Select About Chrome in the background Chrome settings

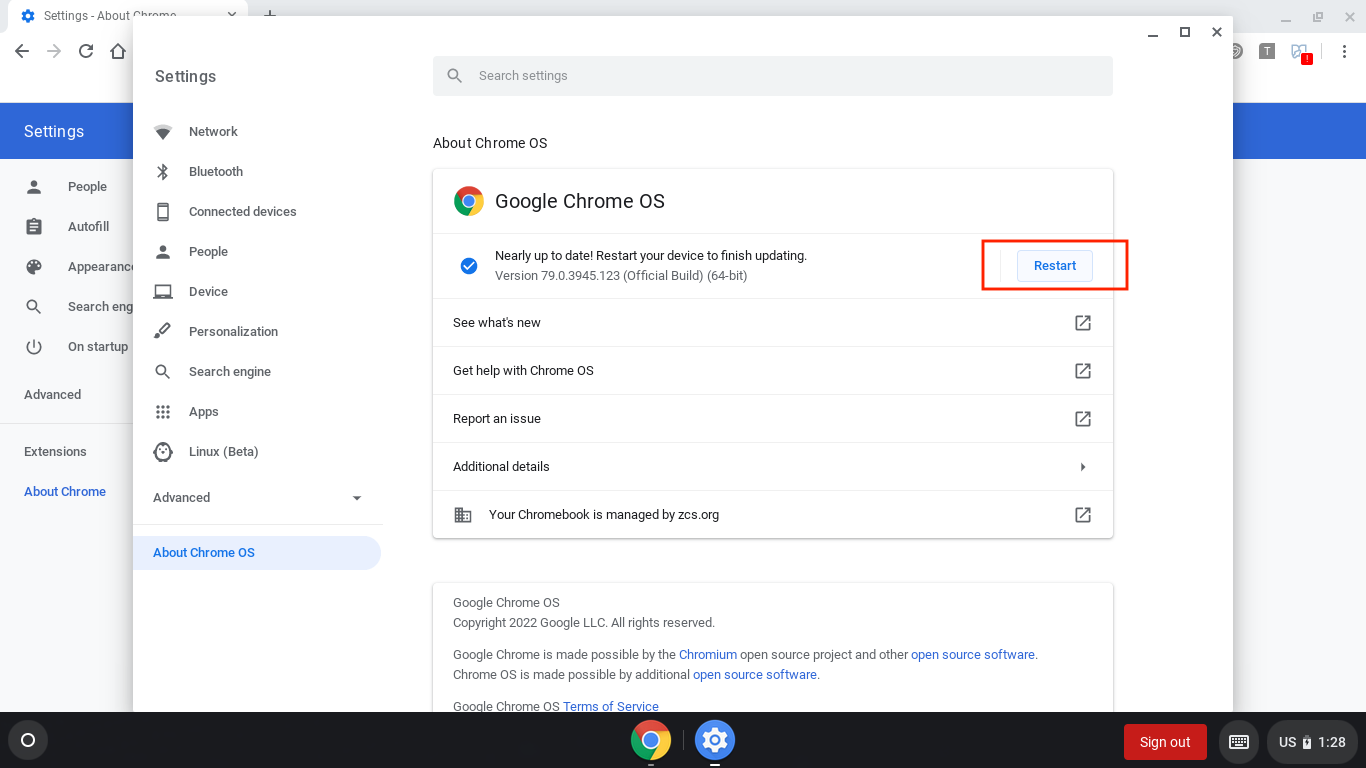tap(65, 492)
